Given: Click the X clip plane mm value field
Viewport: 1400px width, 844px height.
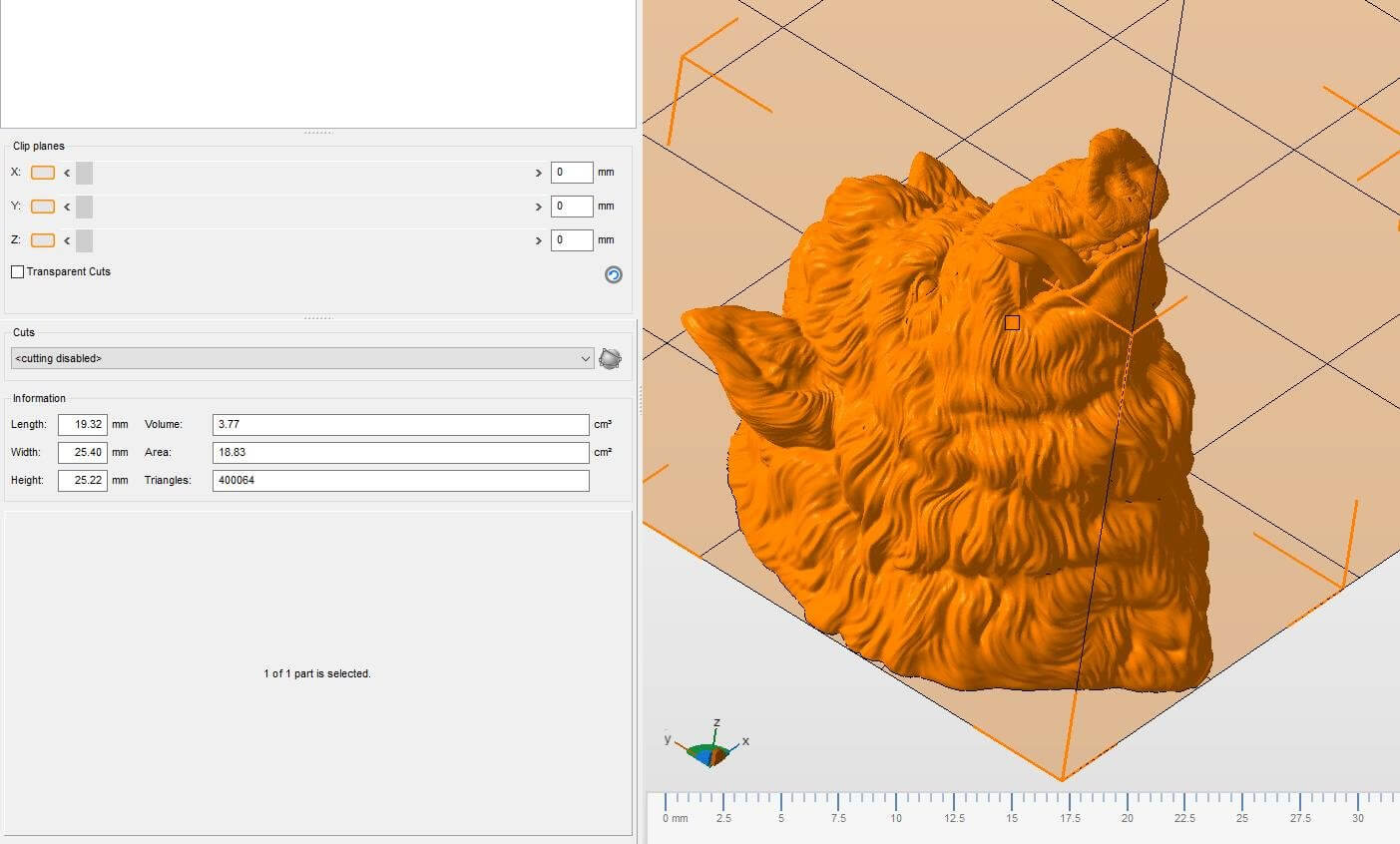Looking at the screenshot, I should click(571, 173).
